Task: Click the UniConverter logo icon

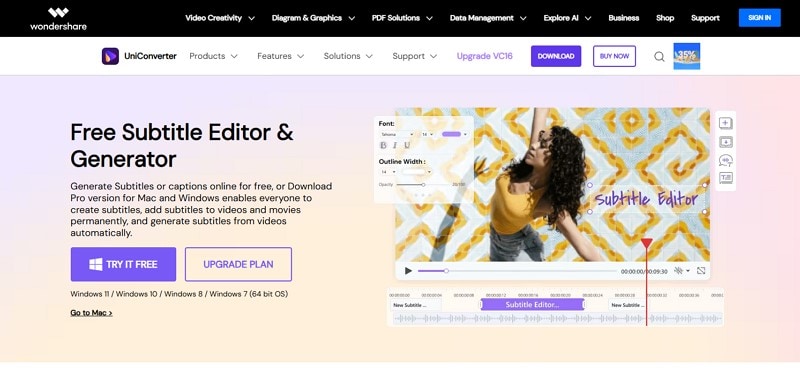Action: point(110,56)
